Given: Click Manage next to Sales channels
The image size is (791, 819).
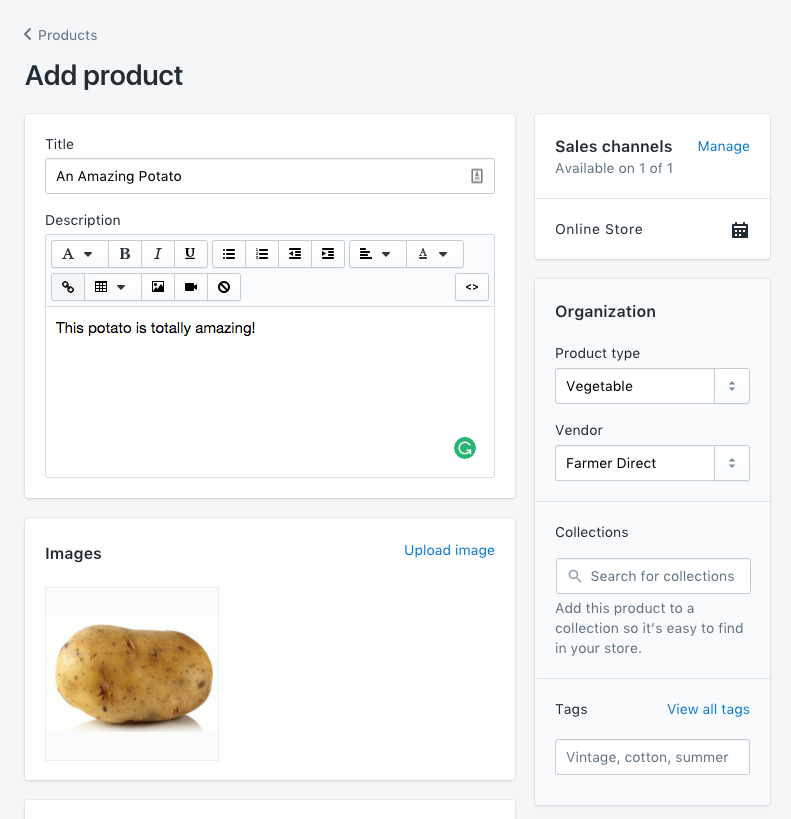Looking at the screenshot, I should 723,146.
